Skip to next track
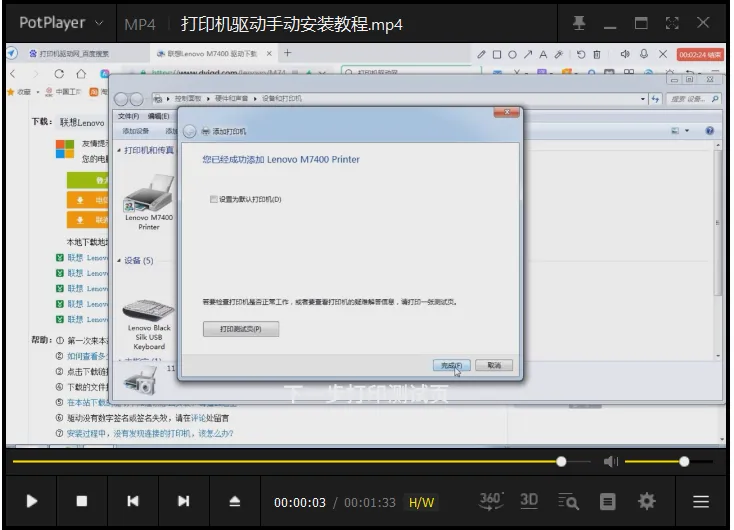Viewport: 734px width, 530px height. point(184,501)
